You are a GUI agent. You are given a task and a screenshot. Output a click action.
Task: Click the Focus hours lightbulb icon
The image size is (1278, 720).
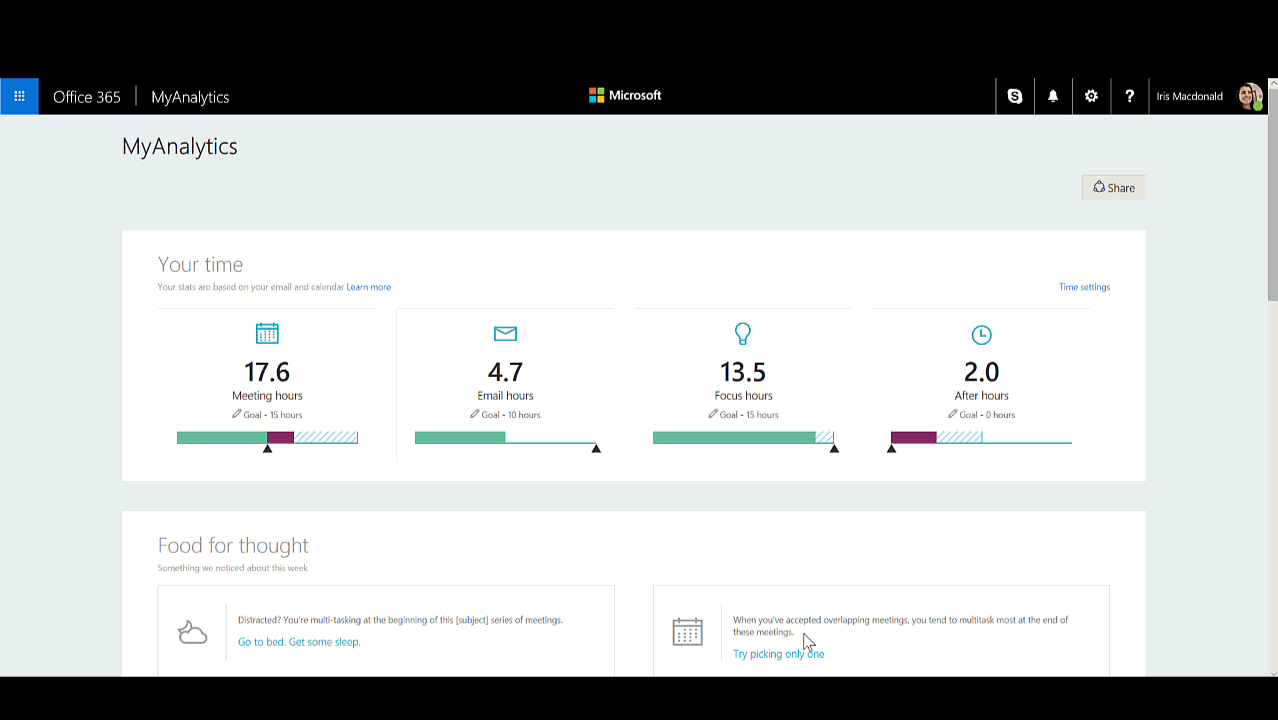[x=743, y=333]
